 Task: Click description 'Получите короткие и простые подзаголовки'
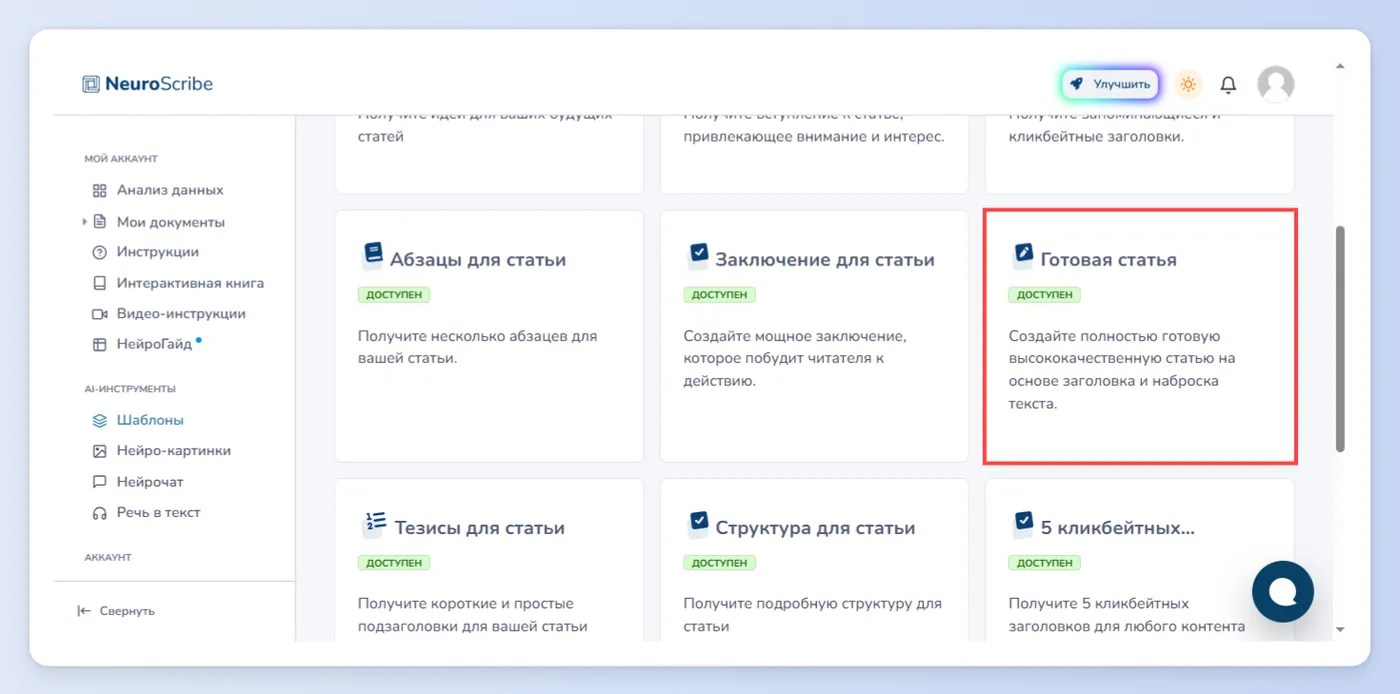point(473,615)
